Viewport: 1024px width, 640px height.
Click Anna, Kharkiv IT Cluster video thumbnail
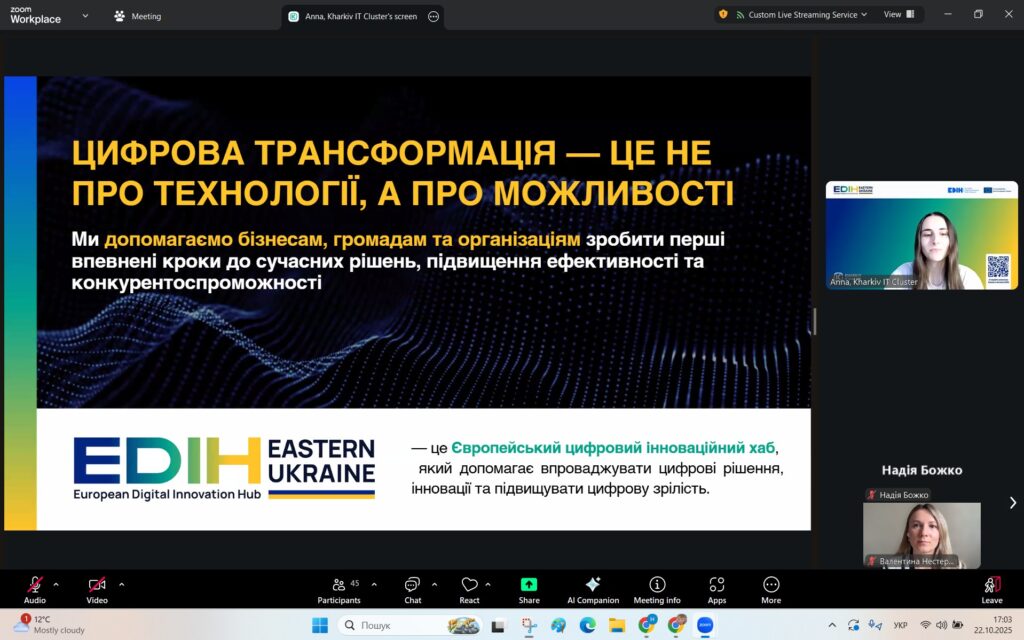coord(921,235)
